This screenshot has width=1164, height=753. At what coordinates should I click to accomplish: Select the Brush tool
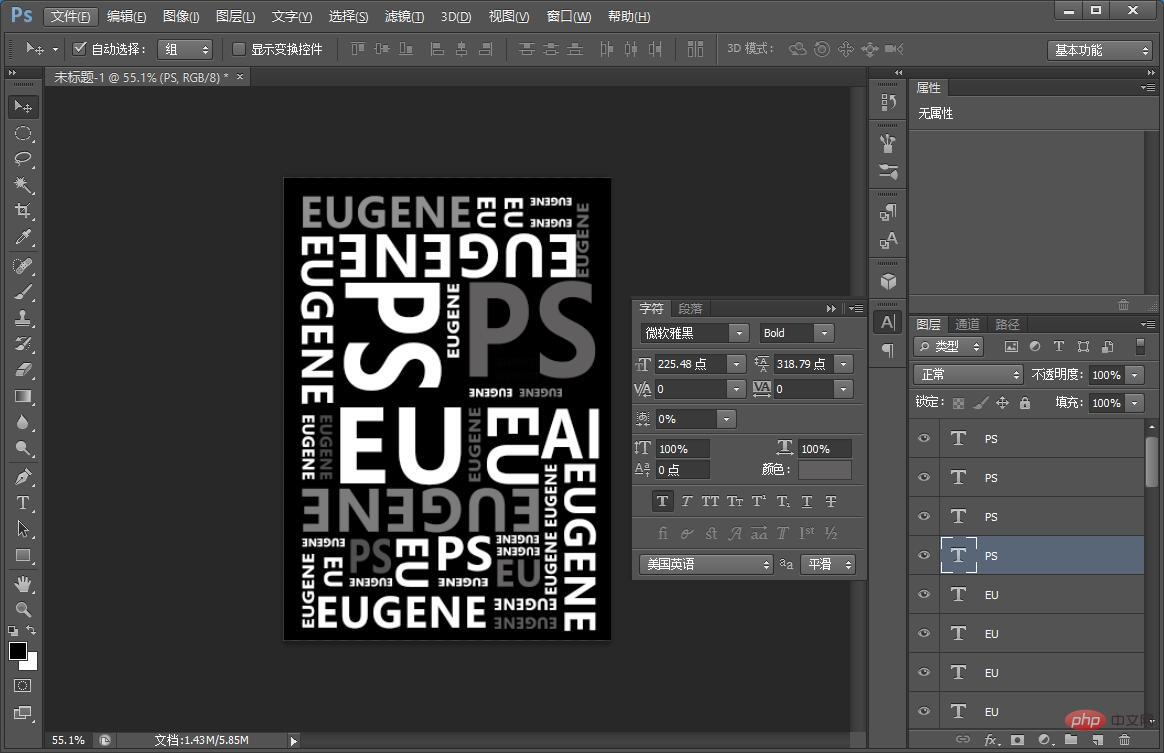pyautogui.click(x=23, y=292)
